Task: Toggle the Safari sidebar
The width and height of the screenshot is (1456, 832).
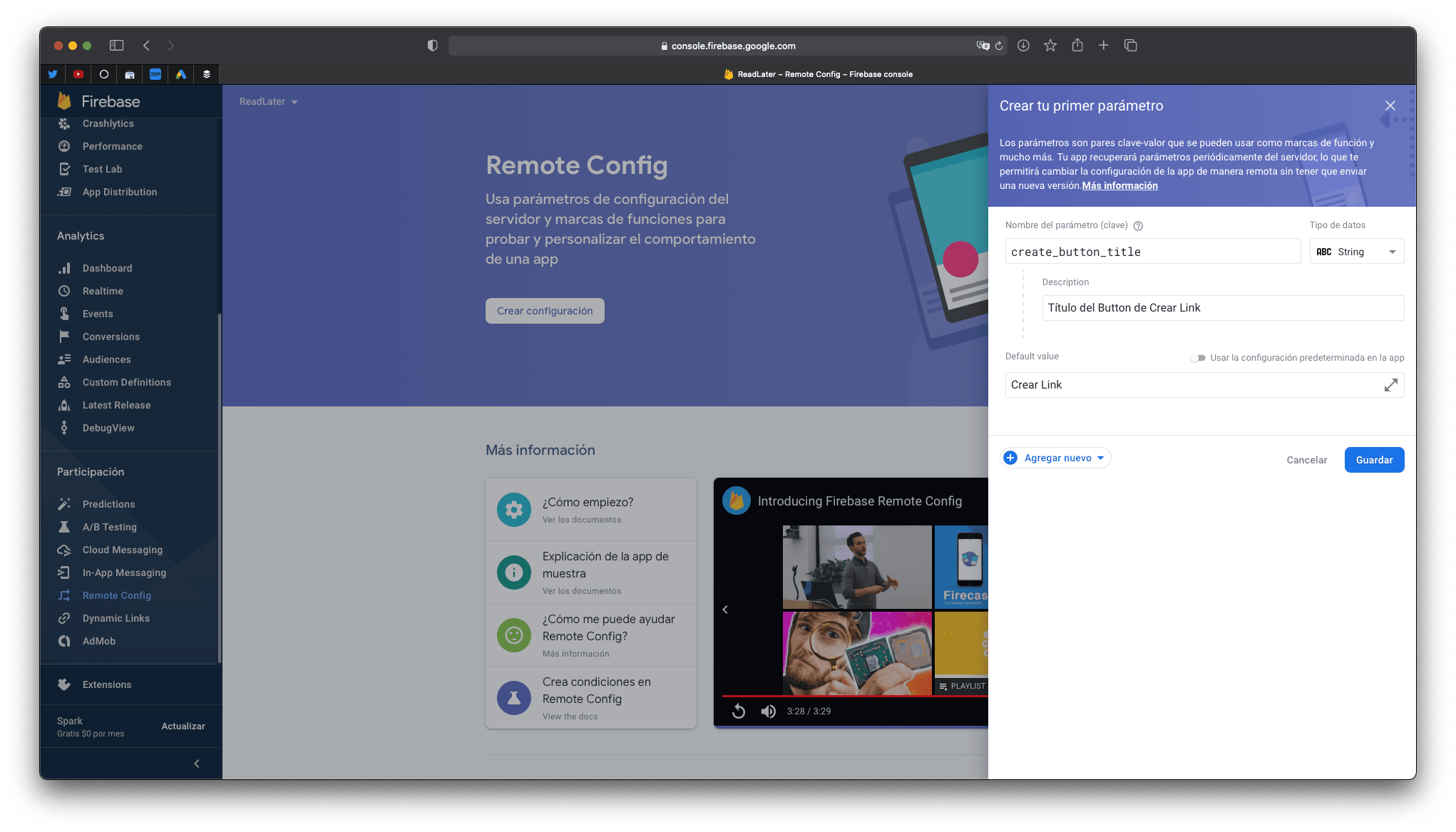Action: pos(116,46)
